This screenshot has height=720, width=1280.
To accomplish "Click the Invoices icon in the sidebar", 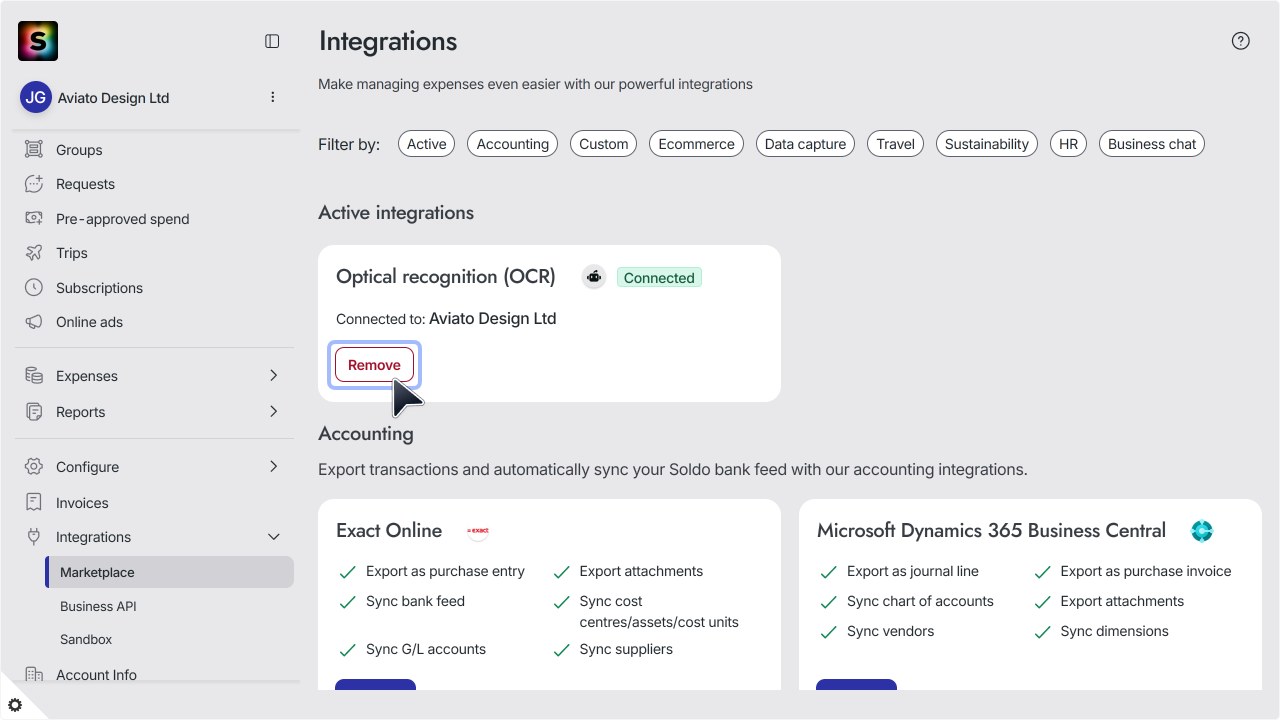I will click(x=34, y=502).
